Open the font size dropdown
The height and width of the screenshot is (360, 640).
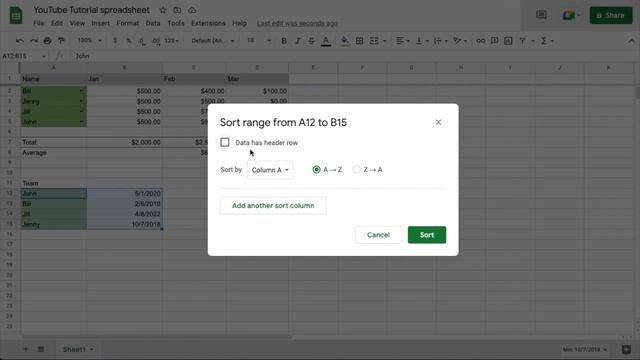(259, 41)
